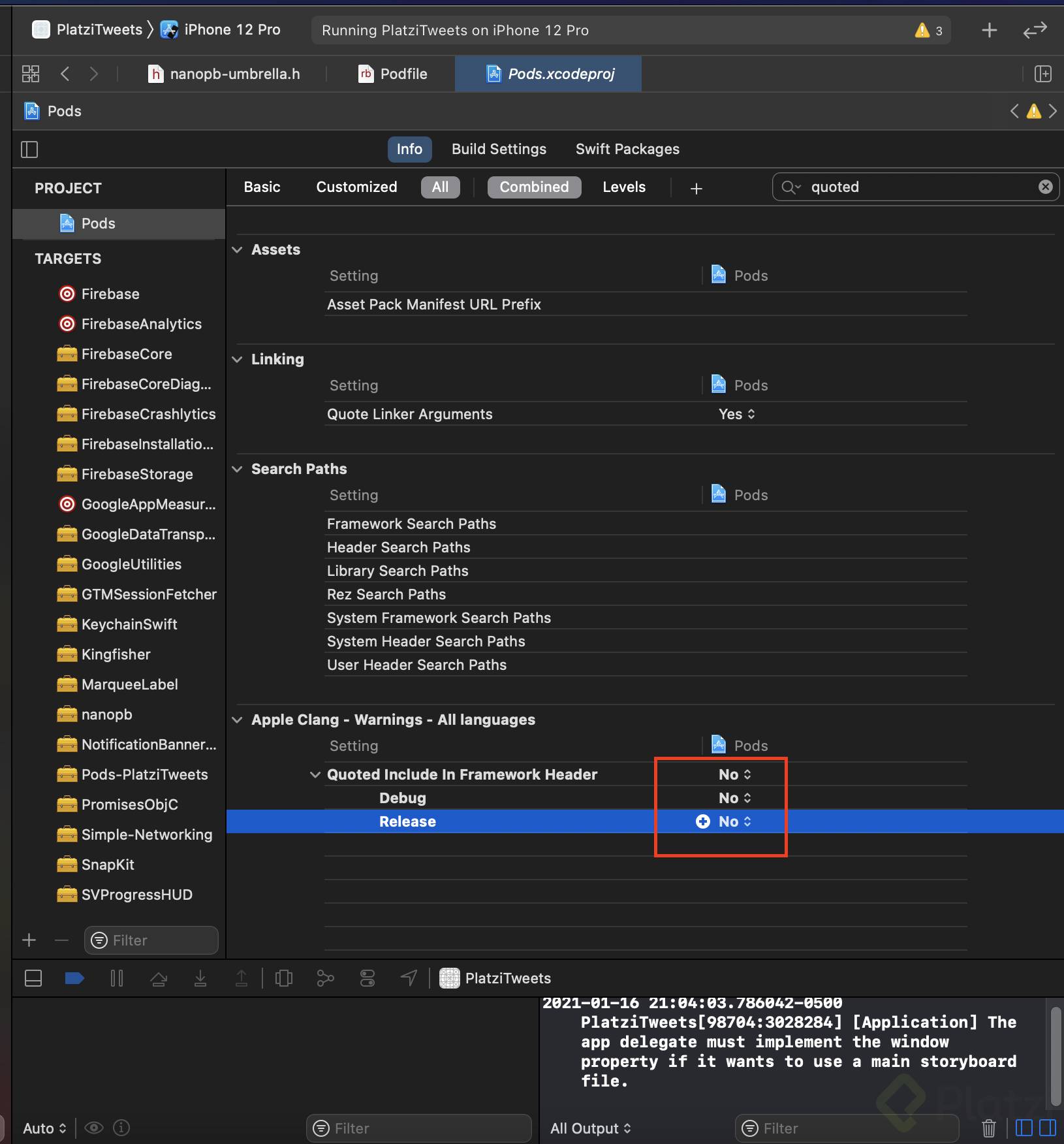
Task: Toggle the breakpoints activation icon
Action: 75,977
